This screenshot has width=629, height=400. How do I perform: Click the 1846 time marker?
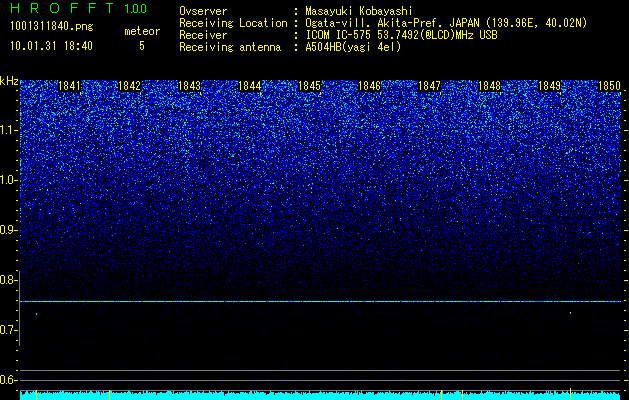tap(369, 86)
